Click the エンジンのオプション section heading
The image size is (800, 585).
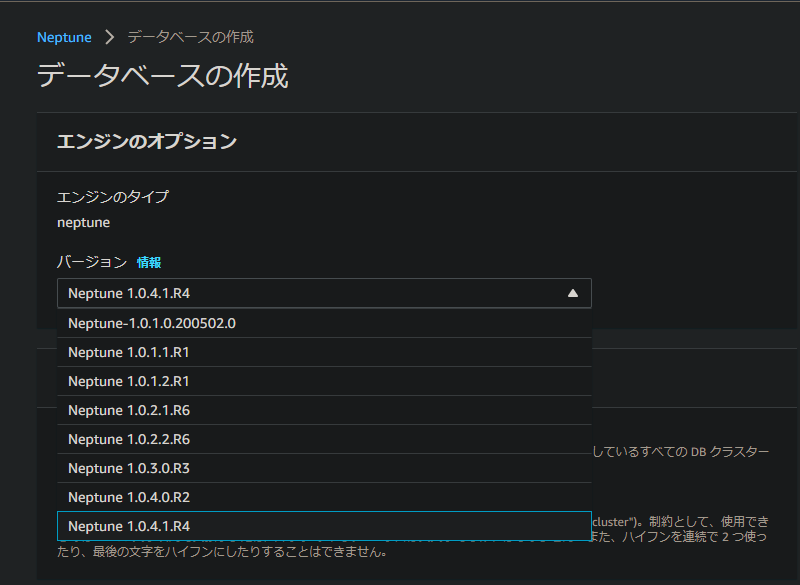[x=147, y=141]
